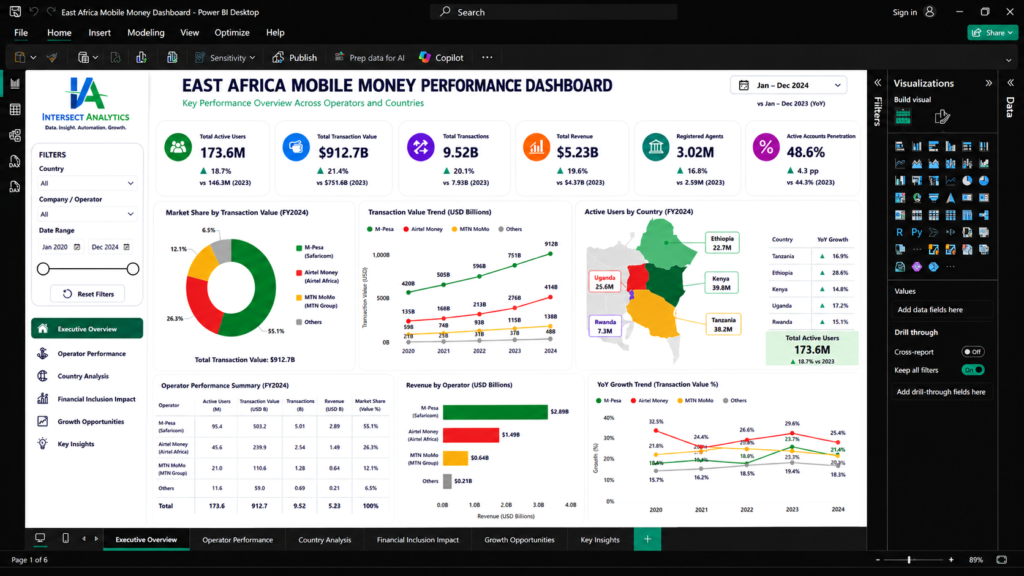Select the Azure map arrow visual icon
The image size is (1024, 576).
[x=950, y=197]
